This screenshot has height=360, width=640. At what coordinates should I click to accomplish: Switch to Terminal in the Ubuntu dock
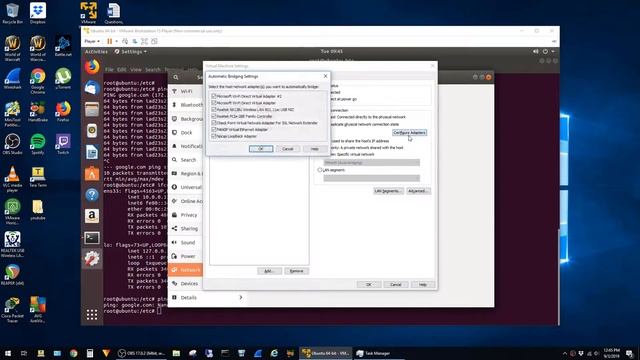[x=92, y=238]
